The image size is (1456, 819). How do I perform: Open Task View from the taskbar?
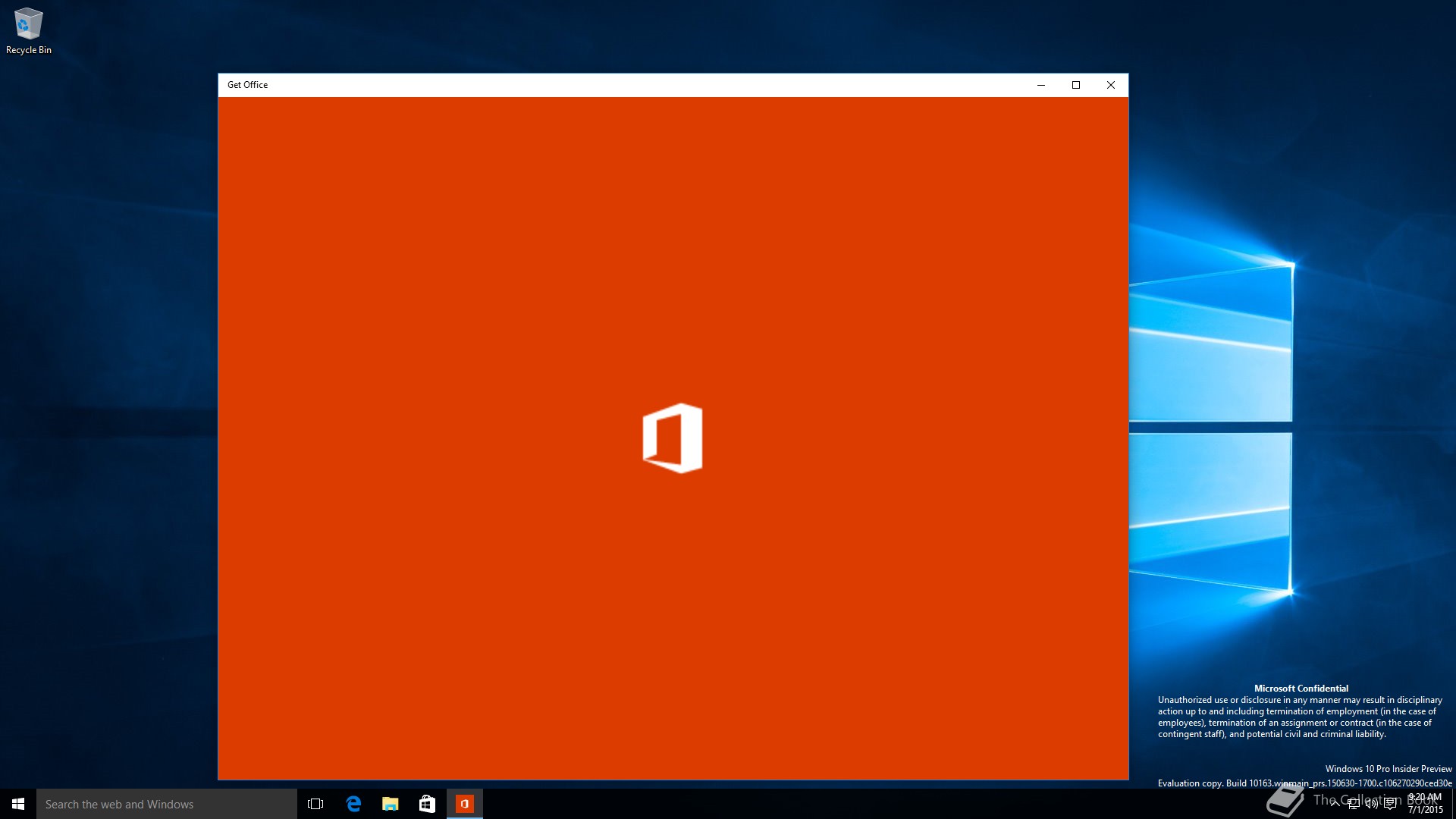coord(315,804)
